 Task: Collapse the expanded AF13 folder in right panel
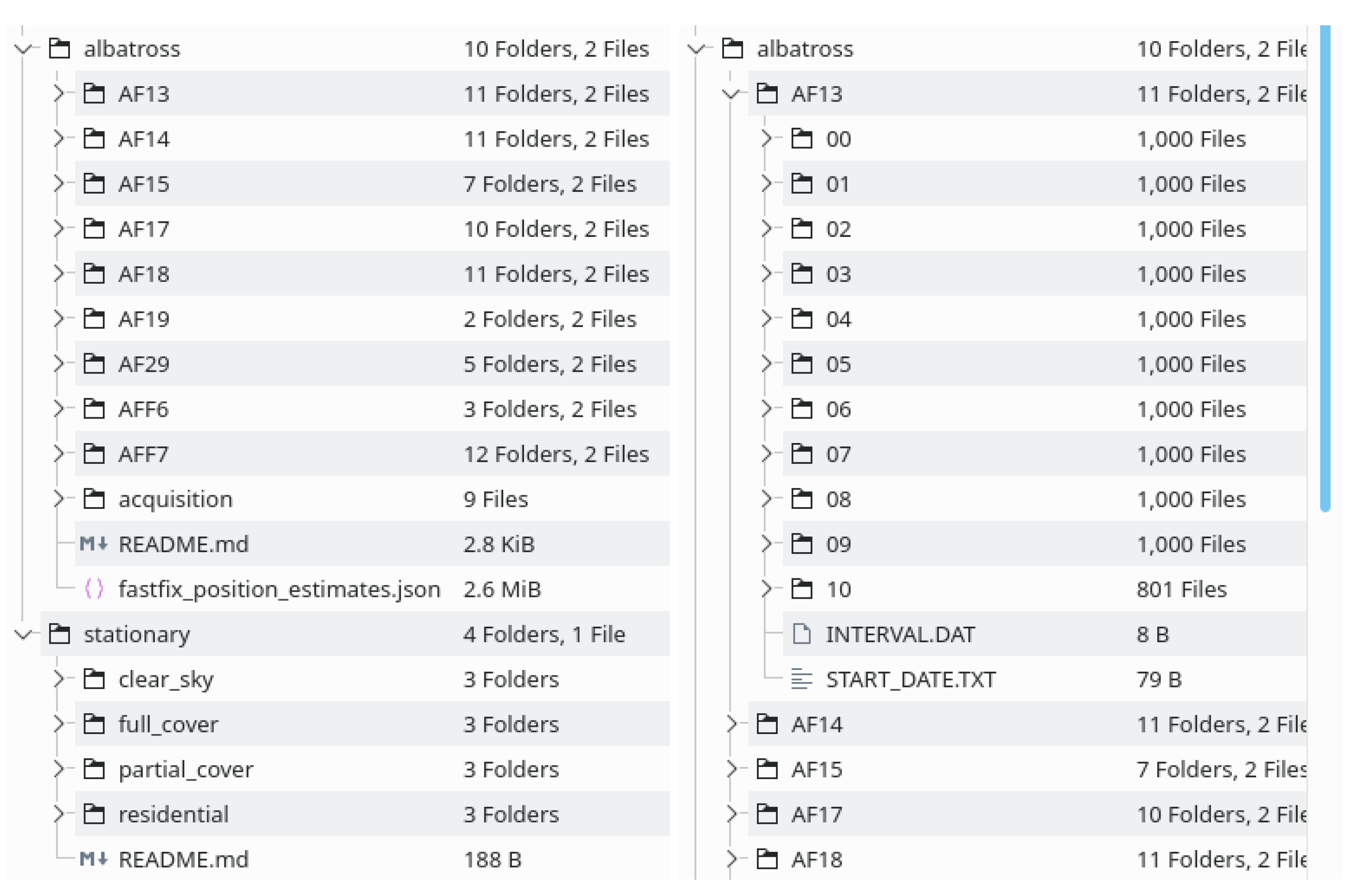pyautogui.click(x=731, y=93)
